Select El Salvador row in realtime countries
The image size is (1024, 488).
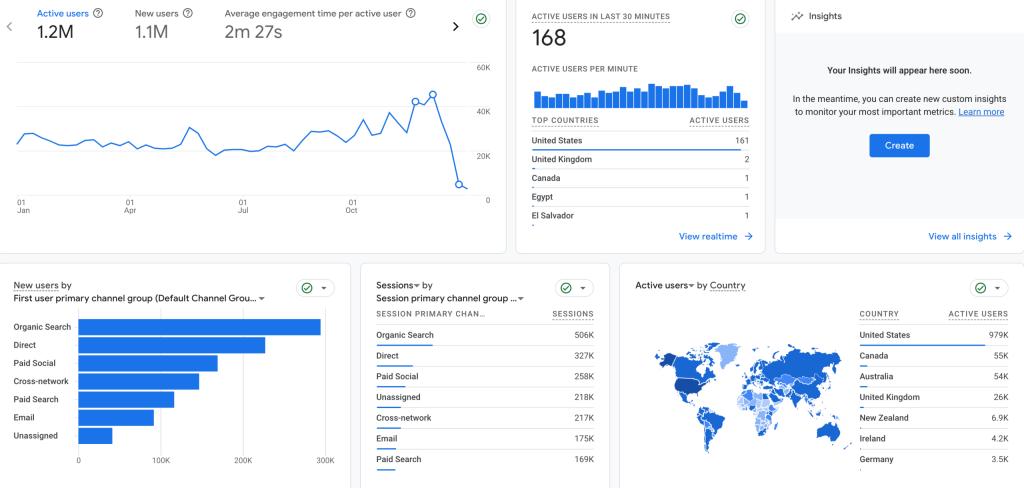641,216
